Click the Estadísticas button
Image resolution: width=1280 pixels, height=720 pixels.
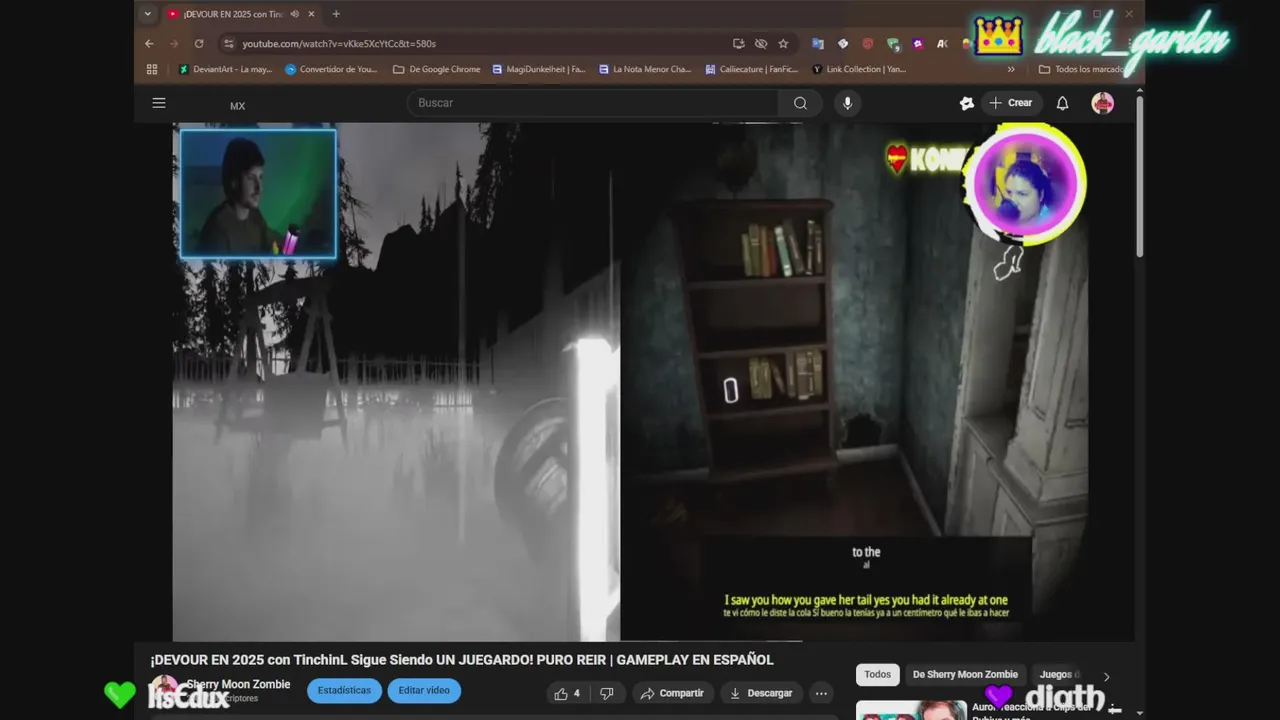(x=344, y=691)
